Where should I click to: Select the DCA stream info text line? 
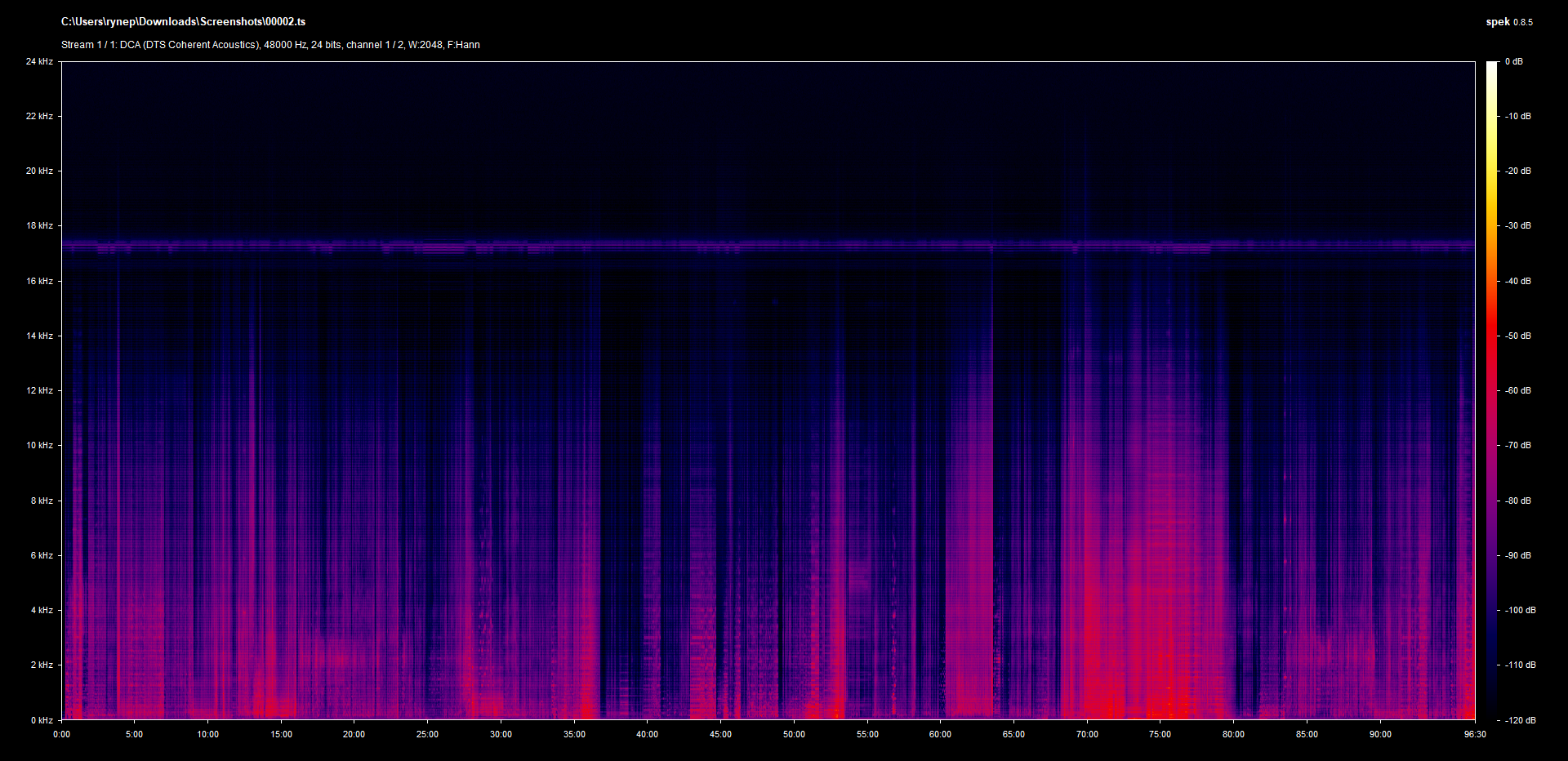270,45
